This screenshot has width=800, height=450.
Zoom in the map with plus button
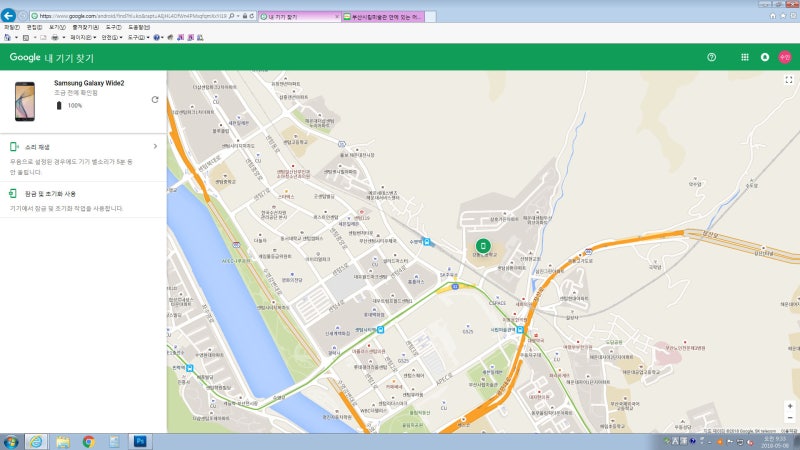click(x=790, y=406)
